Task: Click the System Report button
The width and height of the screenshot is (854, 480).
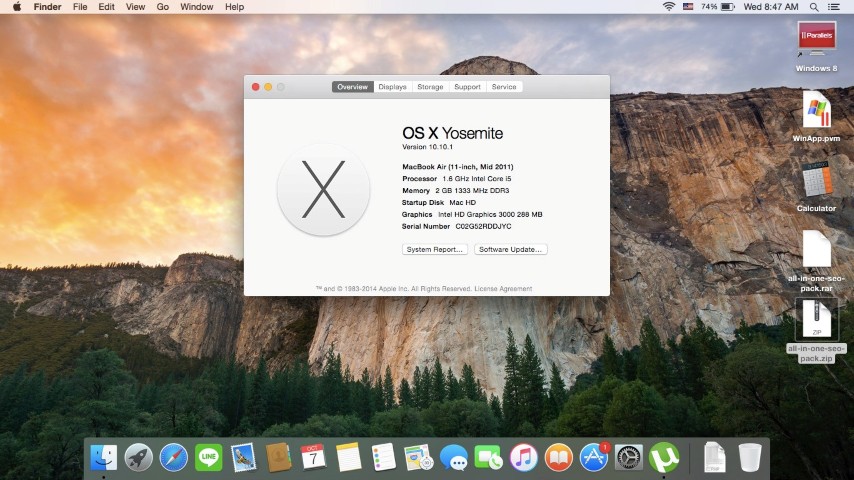Action: click(x=435, y=249)
